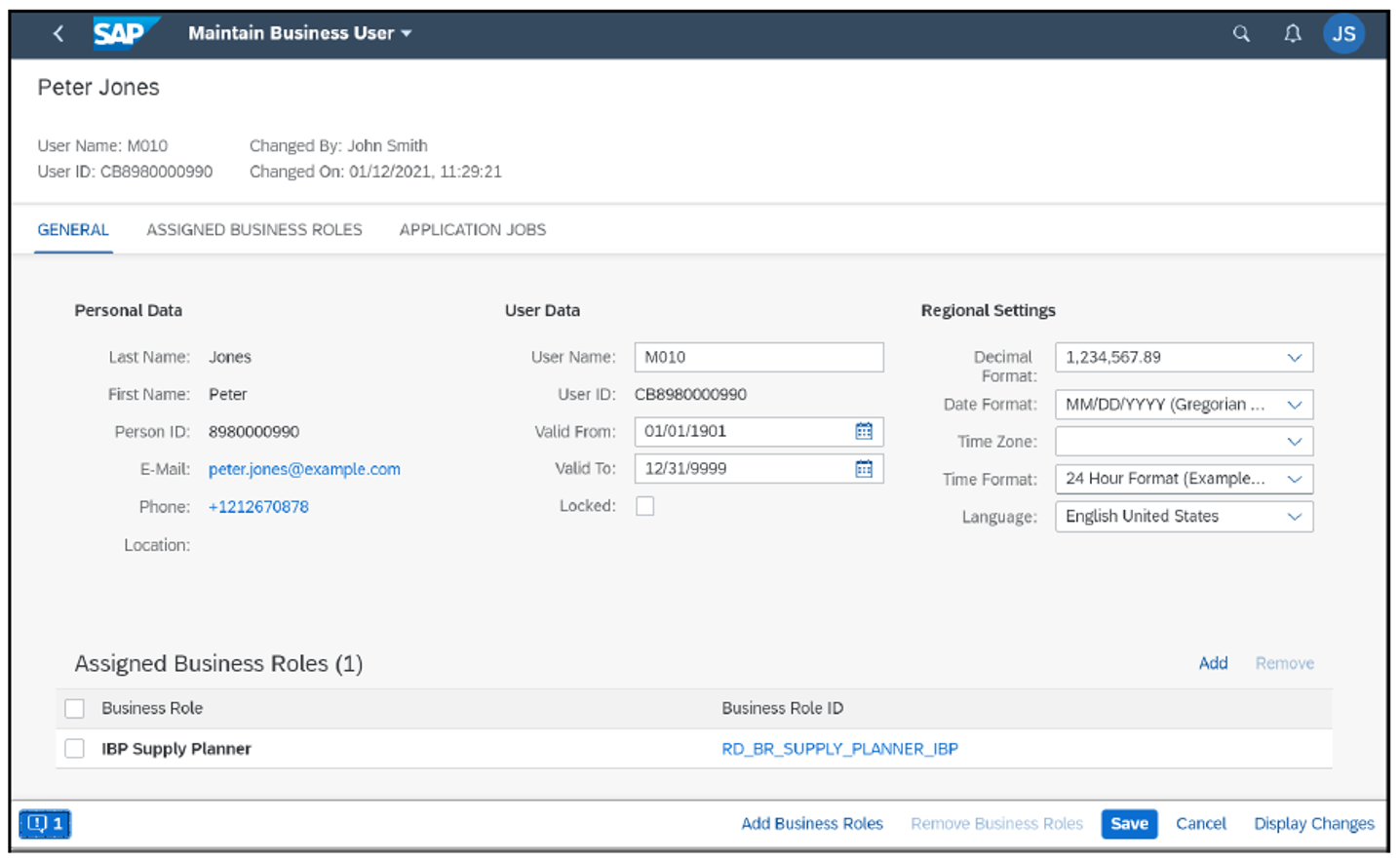
Task: Switch to the ASSIGNED BUSINESS ROLES tab
Action: pyautogui.click(x=254, y=229)
